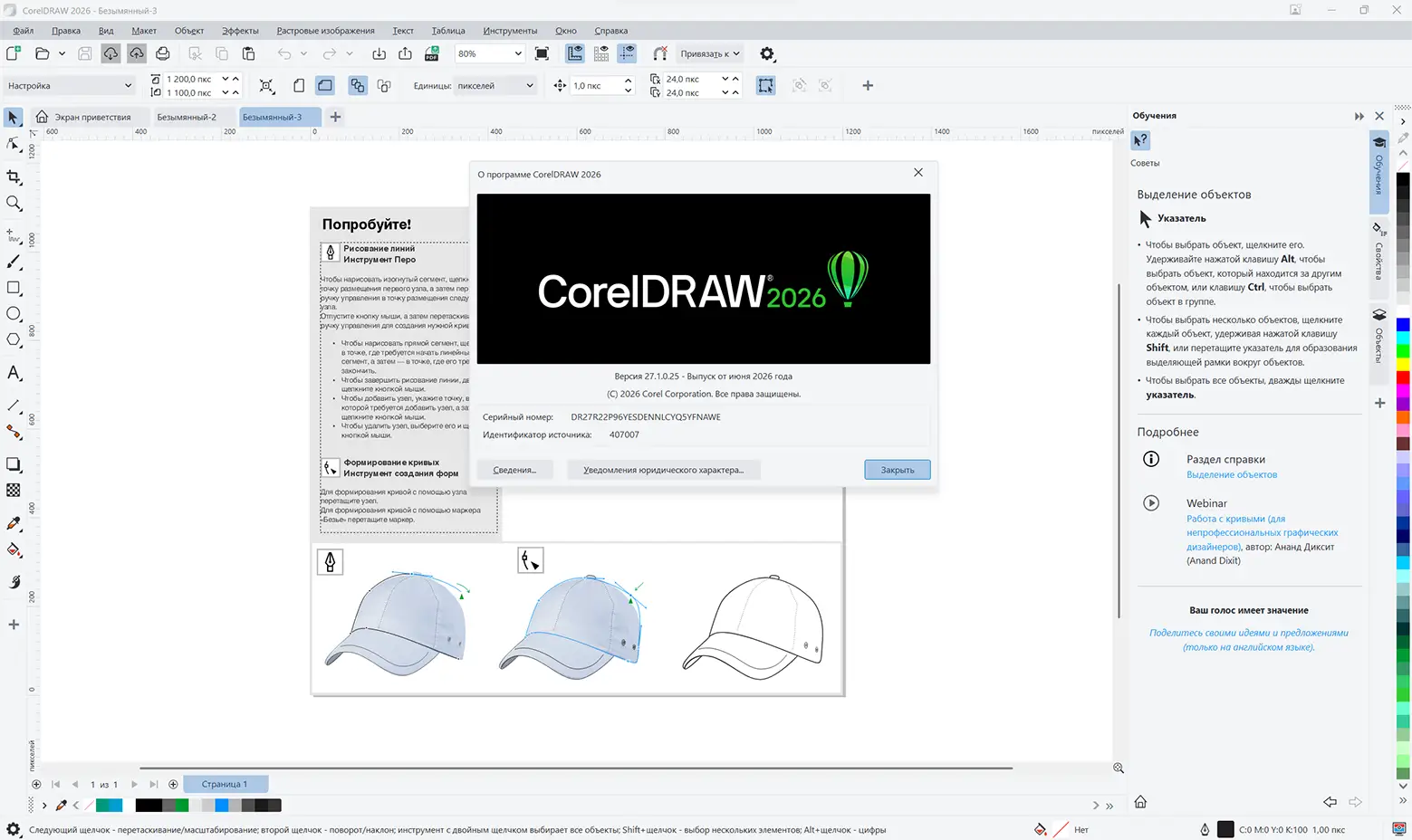
Task: Select the Ellipse tool
Action: (x=14, y=314)
